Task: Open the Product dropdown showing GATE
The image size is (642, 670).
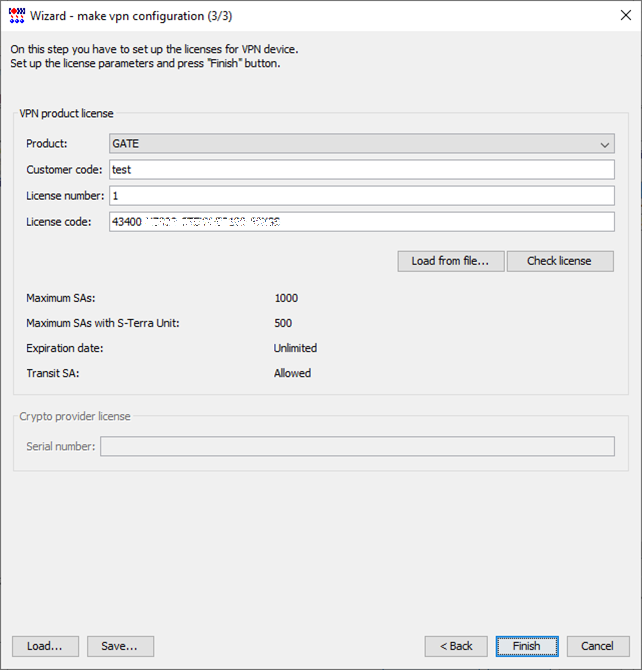Action: (361, 144)
